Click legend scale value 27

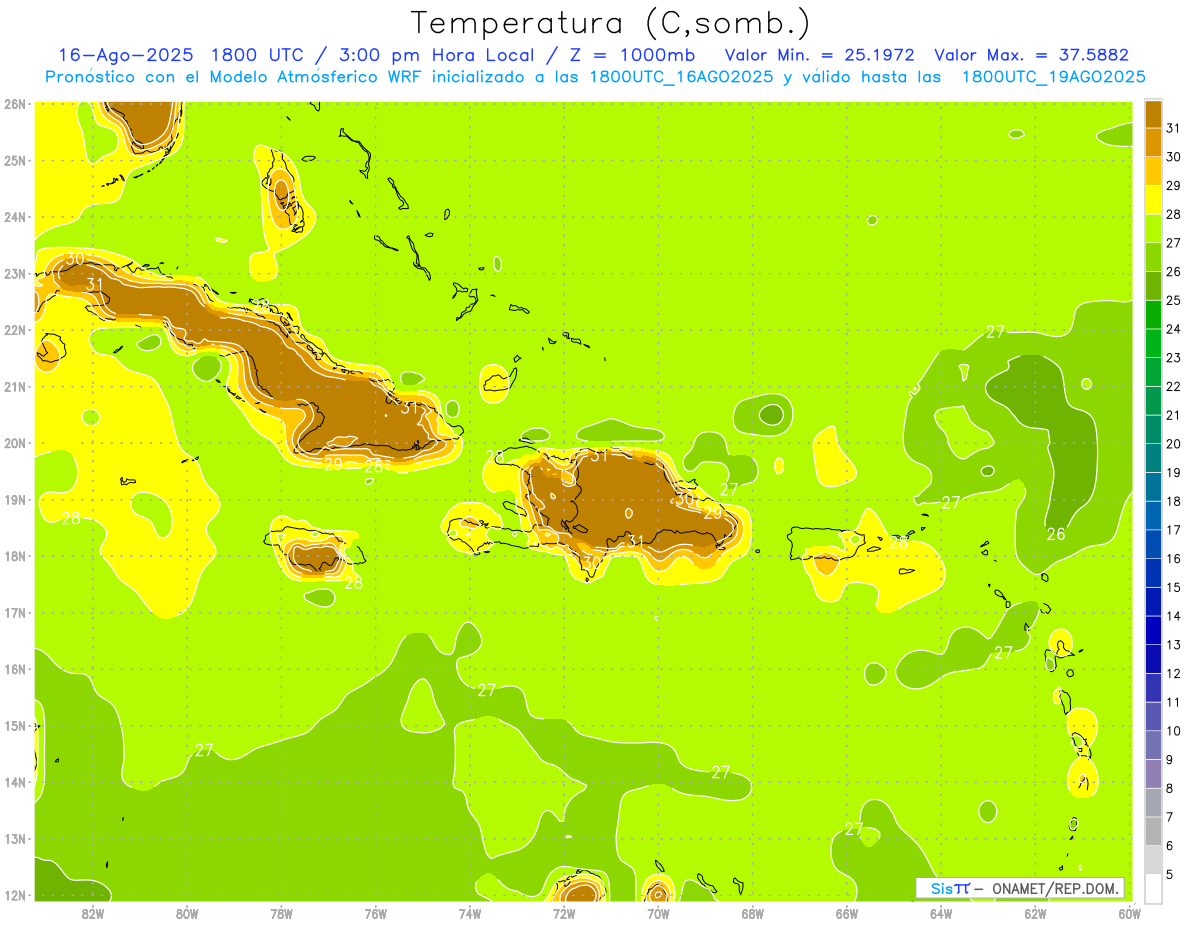coord(1173,242)
